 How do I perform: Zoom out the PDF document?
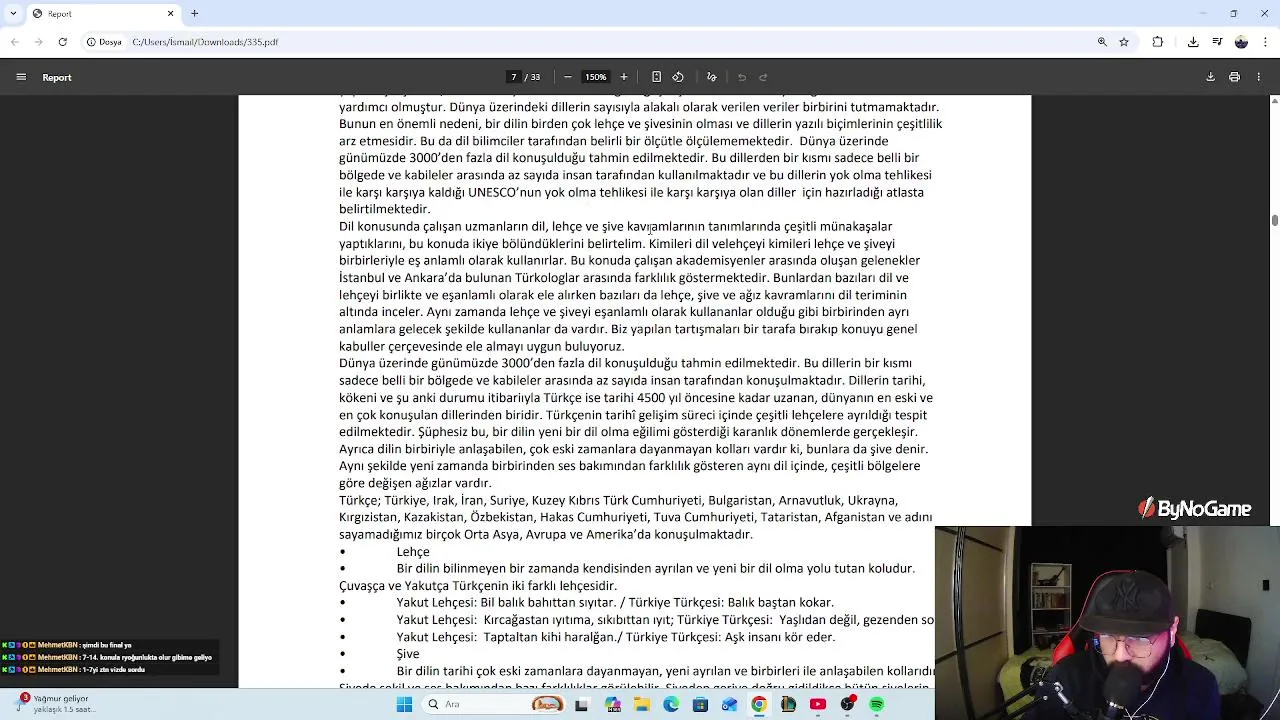pyautogui.click(x=567, y=77)
